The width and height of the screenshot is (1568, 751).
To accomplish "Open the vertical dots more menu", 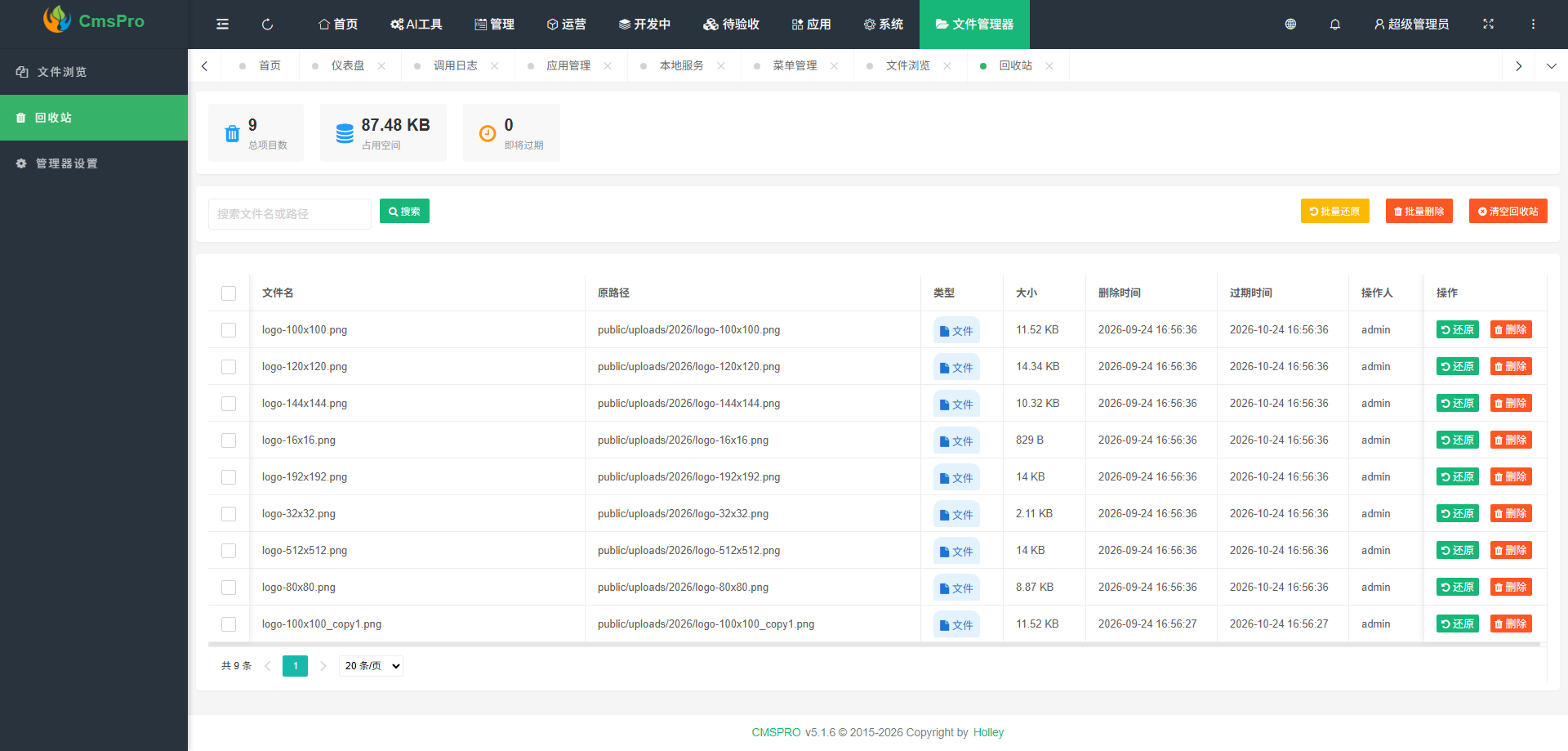I will [1533, 25].
